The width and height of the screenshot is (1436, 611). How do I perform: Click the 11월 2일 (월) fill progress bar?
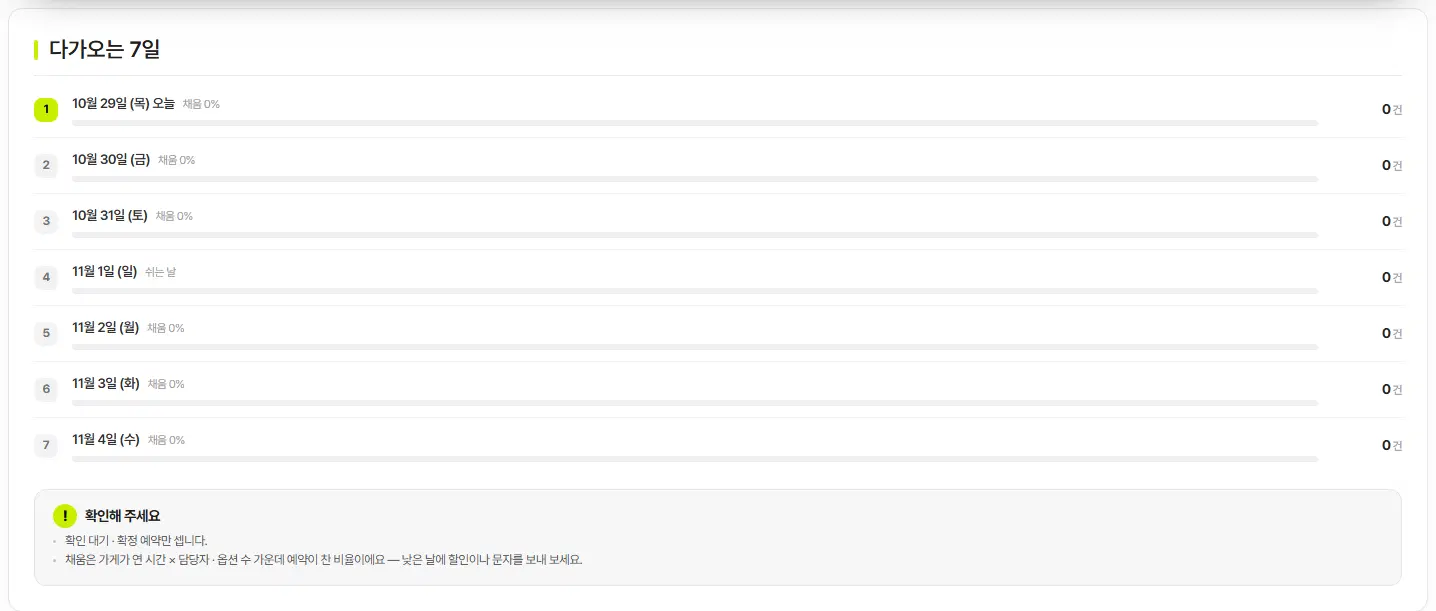[695, 347]
